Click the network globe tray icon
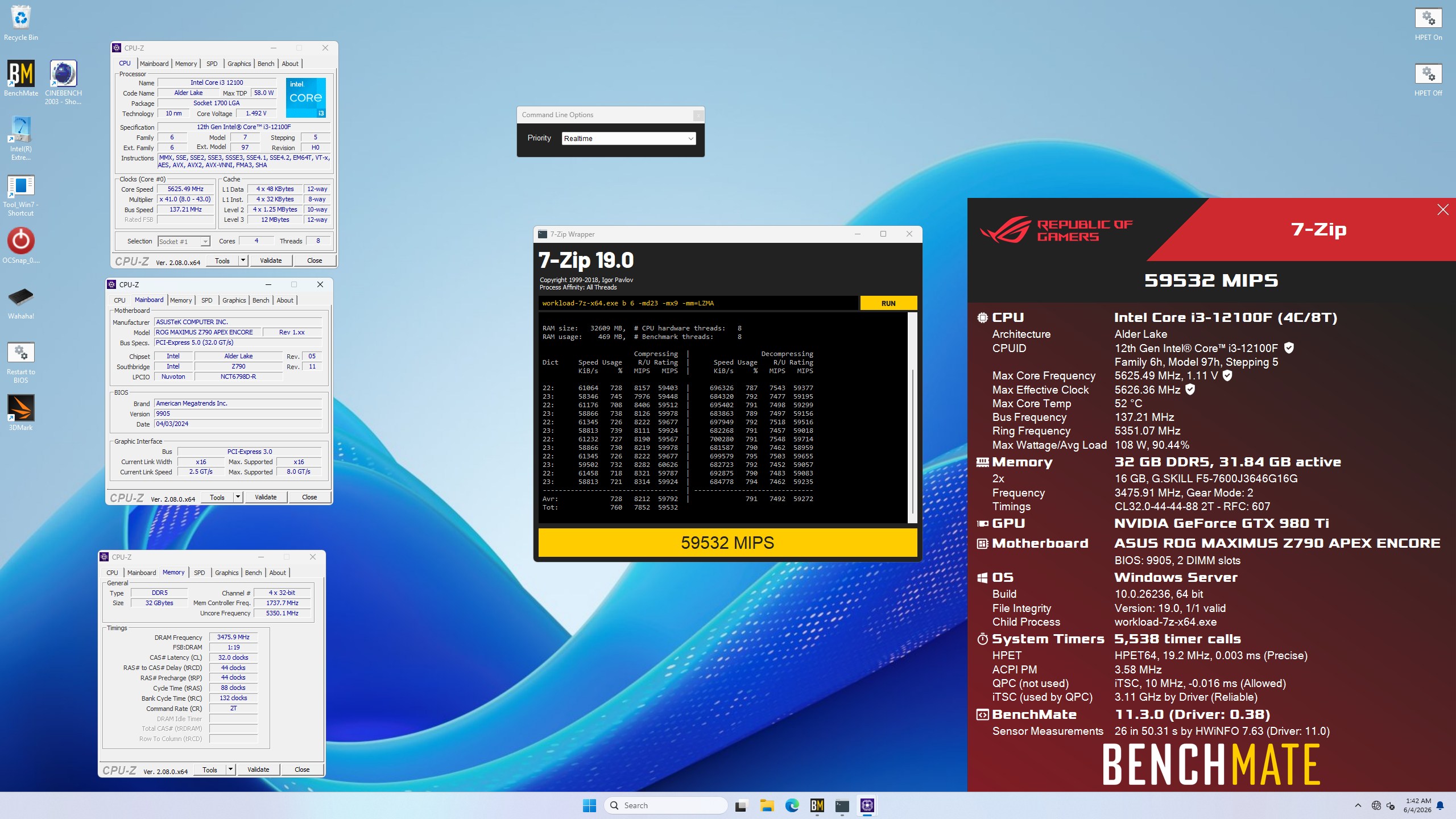1456x819 pixels. 1376,805
